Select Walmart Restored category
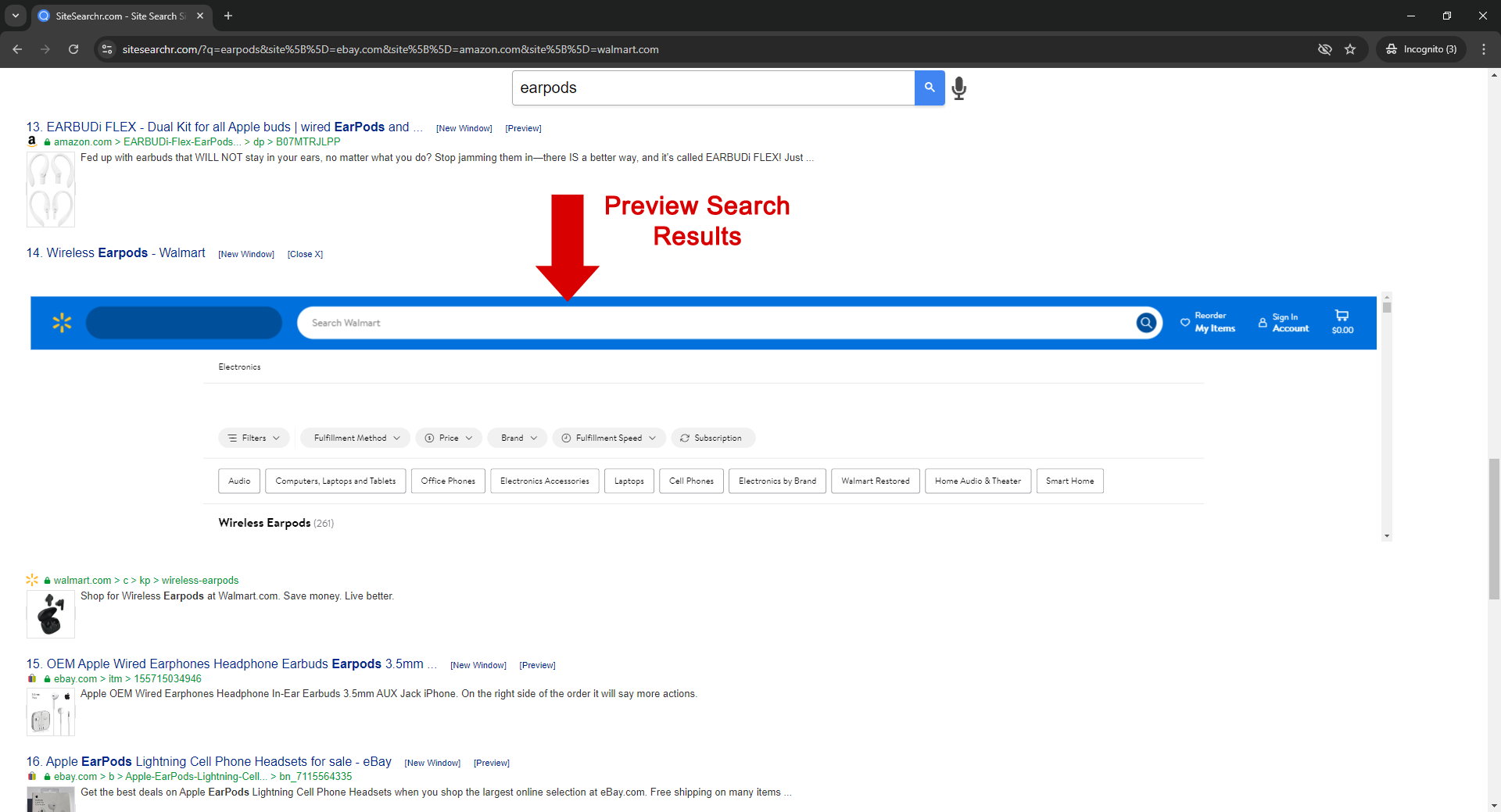The width and height of the screenshot is (1501, 812). 876,481
